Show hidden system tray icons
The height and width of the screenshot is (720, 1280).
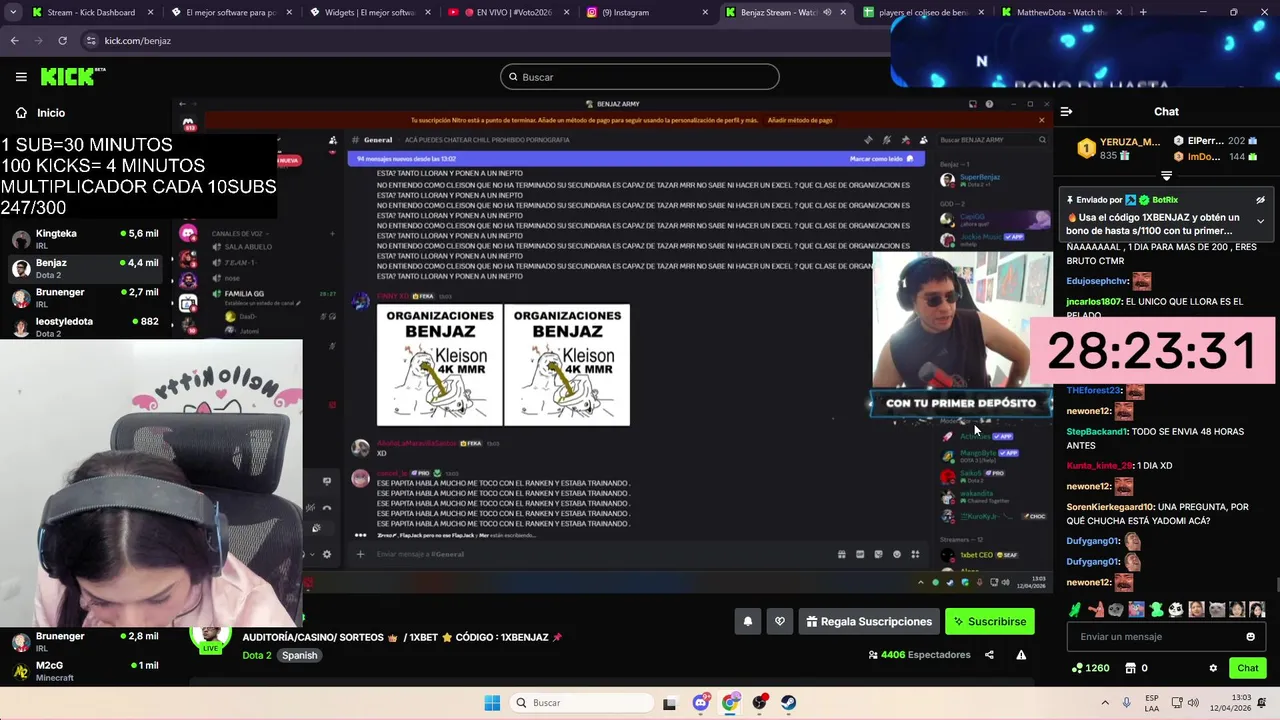click(x=1105, y=703)
